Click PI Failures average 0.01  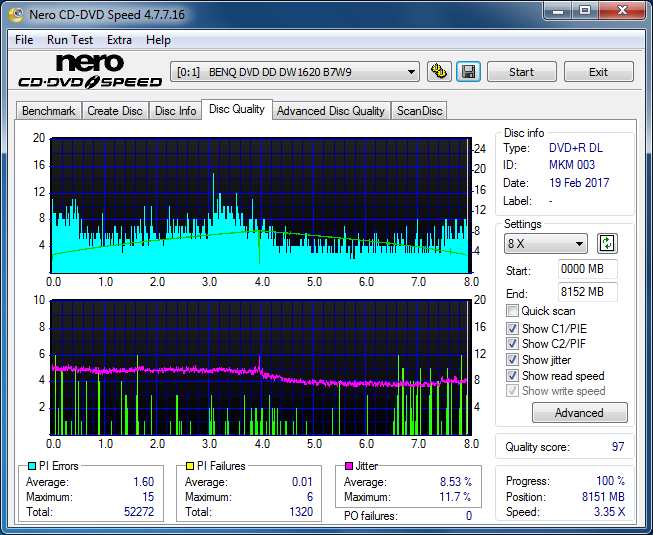click(302, 482)
